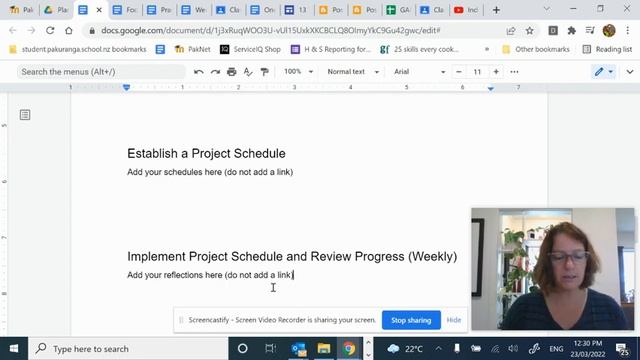The image size is (640, 360).
Task: Open the Windows Start menu
Action: tap(14, 349)
